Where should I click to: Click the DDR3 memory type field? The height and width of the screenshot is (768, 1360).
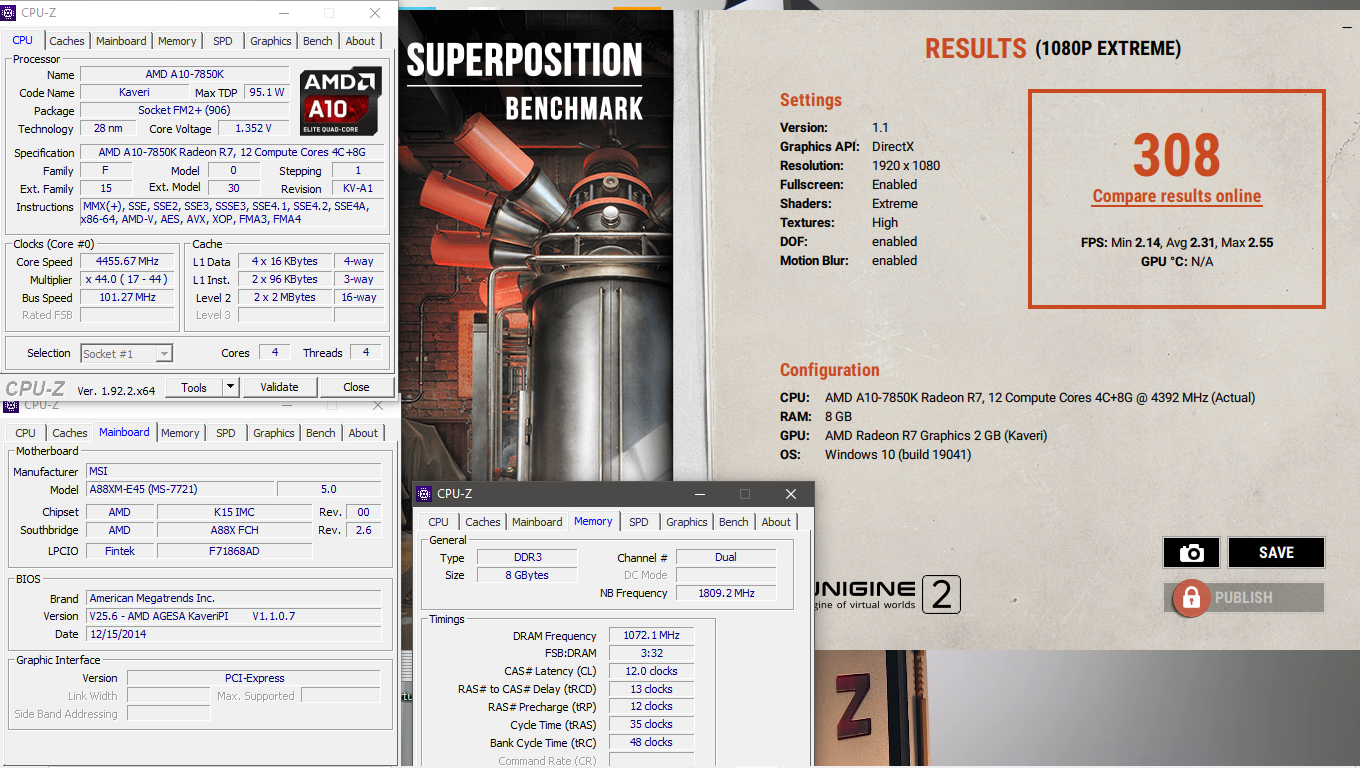526,558
